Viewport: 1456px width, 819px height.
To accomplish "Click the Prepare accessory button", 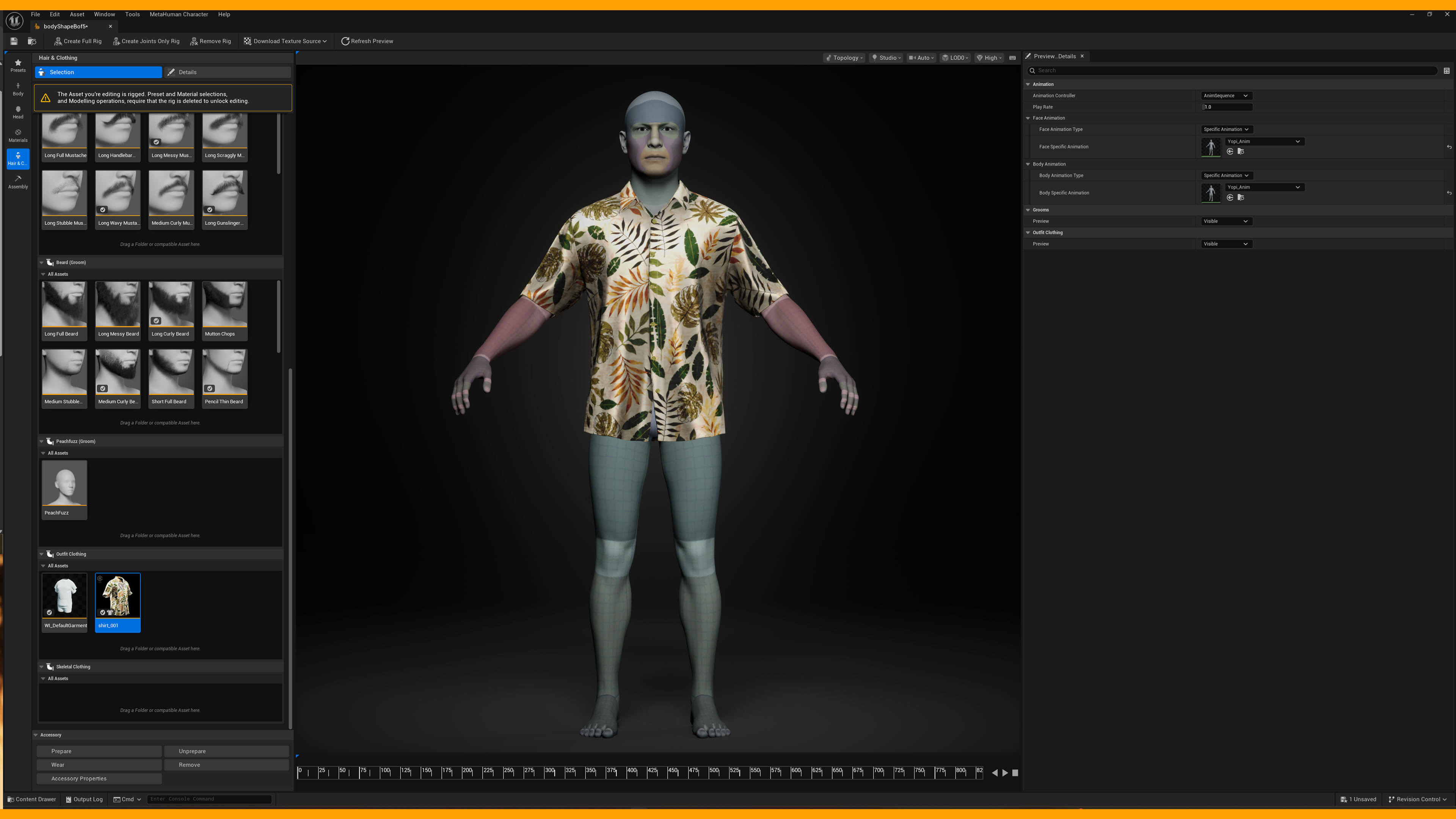I will click(99, 751).
